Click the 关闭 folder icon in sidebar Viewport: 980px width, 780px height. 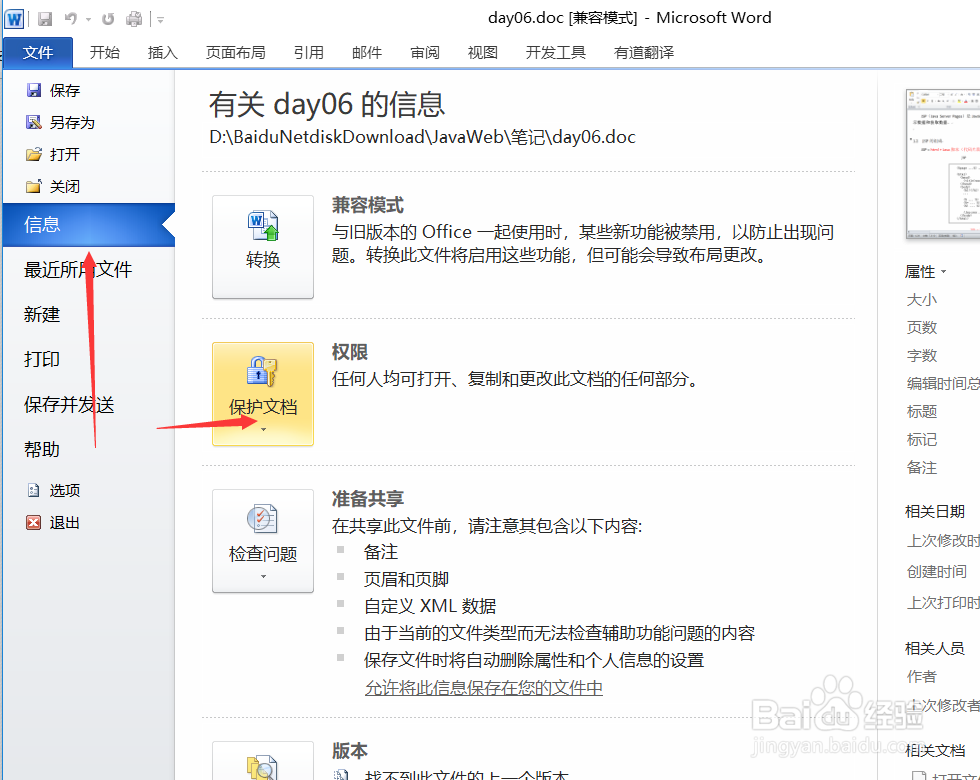click(x=34, y=186)
